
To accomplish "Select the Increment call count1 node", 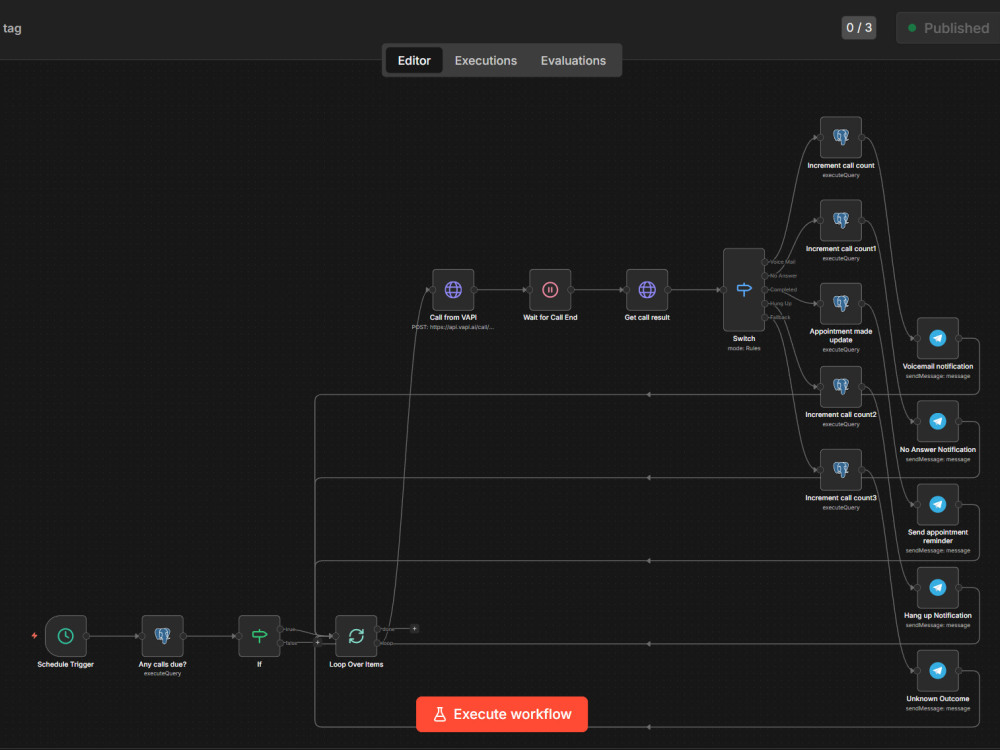I will (x=841, y=221).
